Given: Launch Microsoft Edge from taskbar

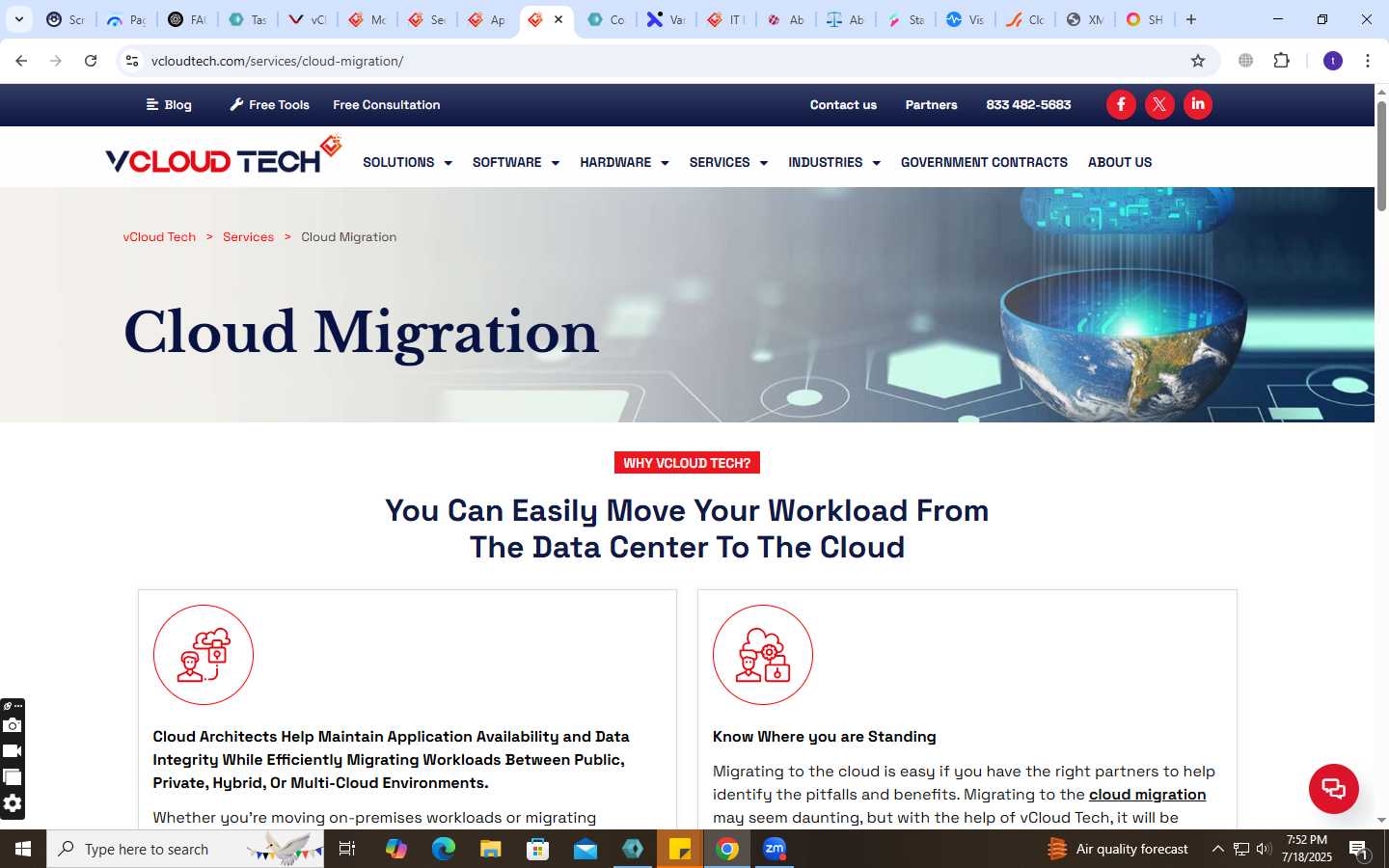Looking at the screenshot, I should (443, 849).
